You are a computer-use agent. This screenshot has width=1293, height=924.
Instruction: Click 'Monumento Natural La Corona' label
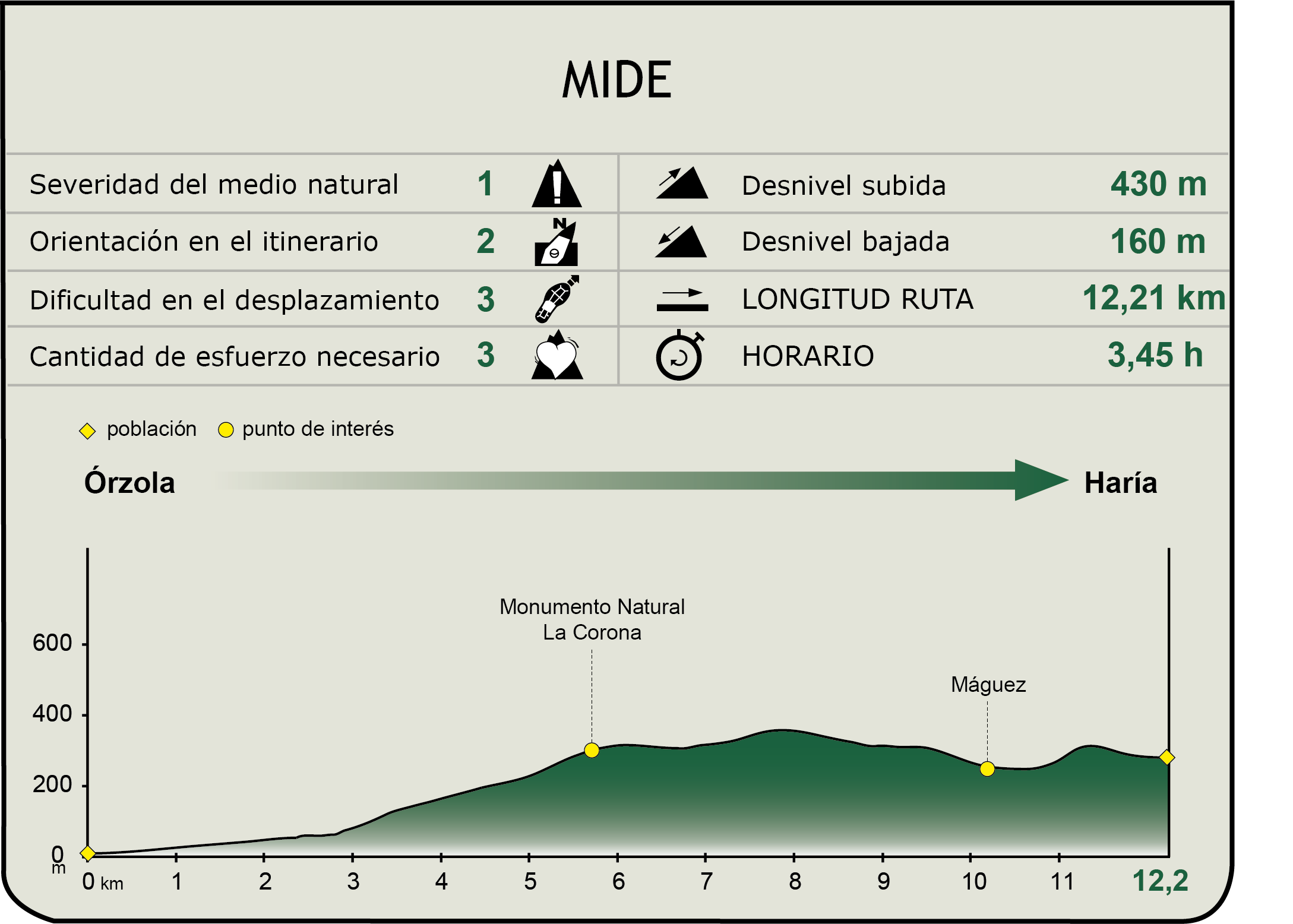pos(592,619)
